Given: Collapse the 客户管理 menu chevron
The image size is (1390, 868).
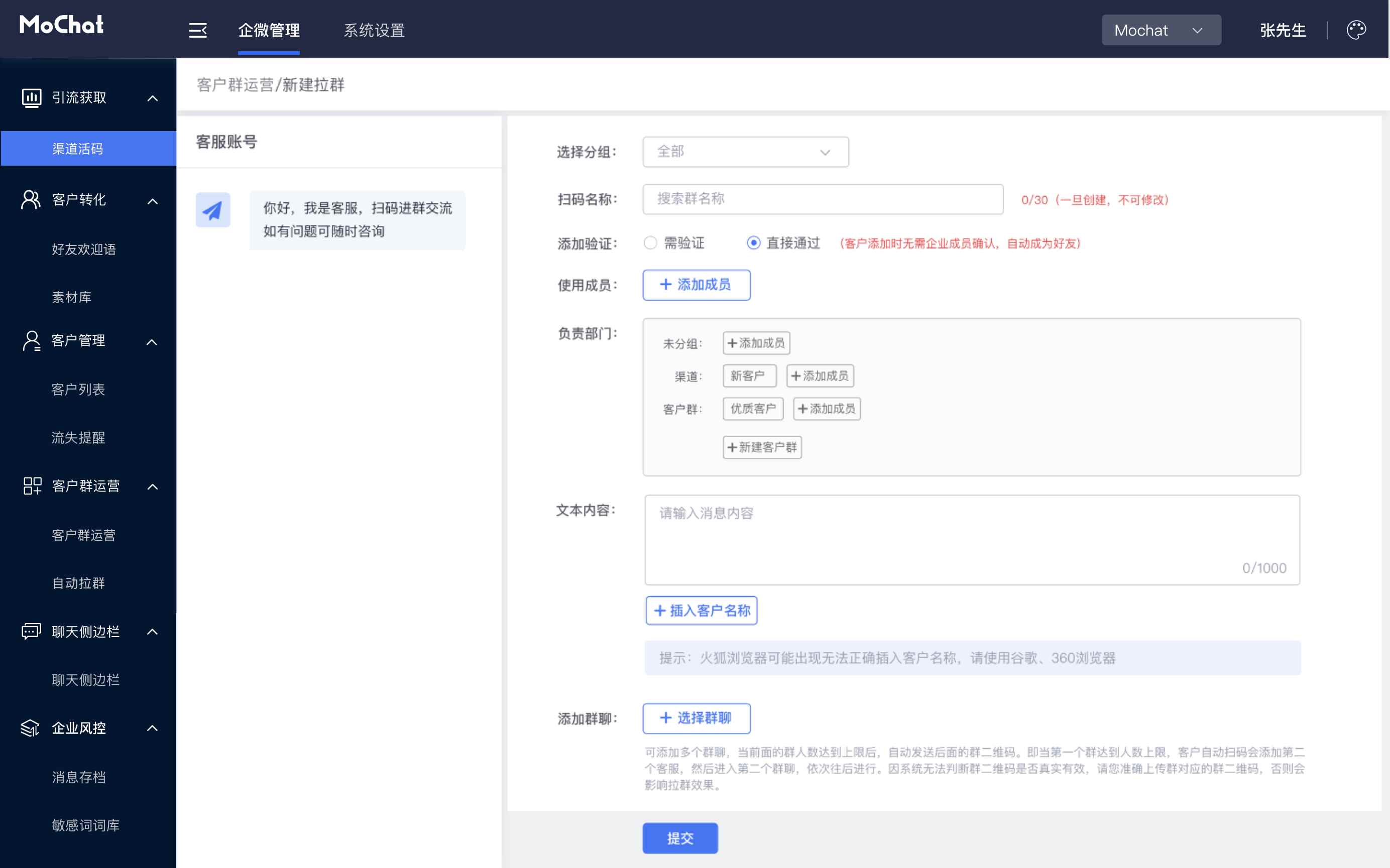Looking at the screenshot, I should click(x=152, y=342).
